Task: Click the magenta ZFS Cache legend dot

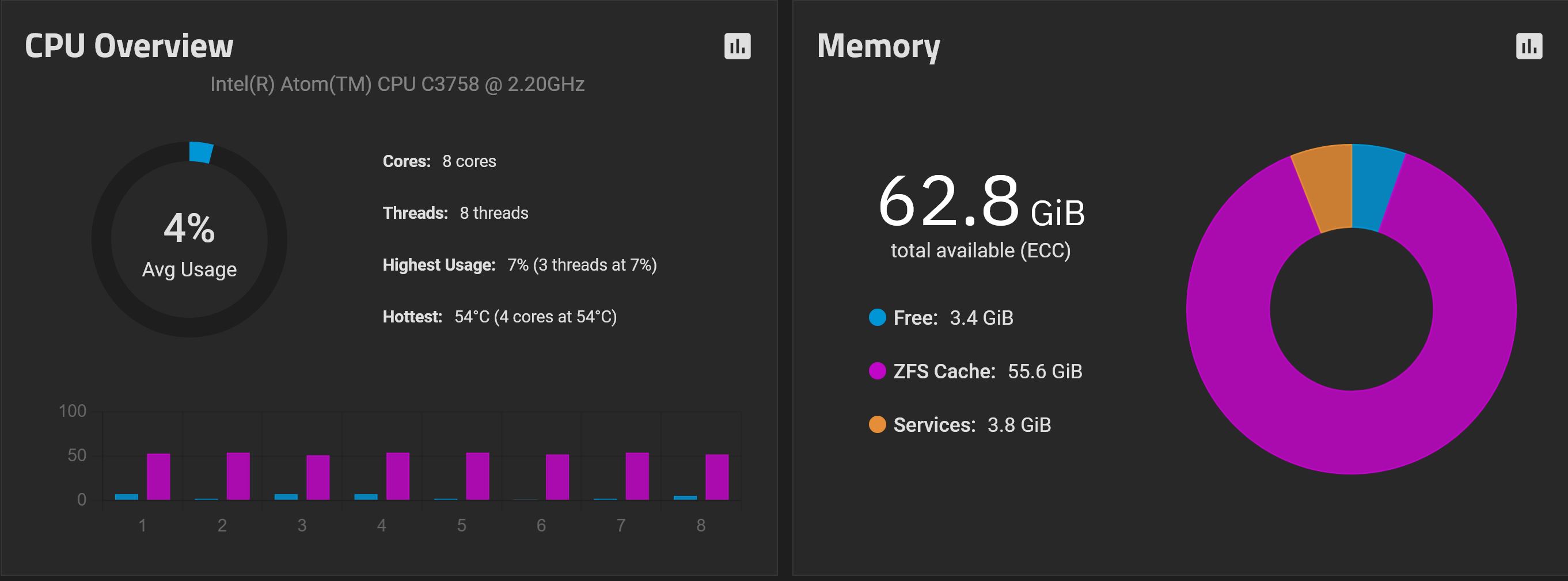Action: 877,370
